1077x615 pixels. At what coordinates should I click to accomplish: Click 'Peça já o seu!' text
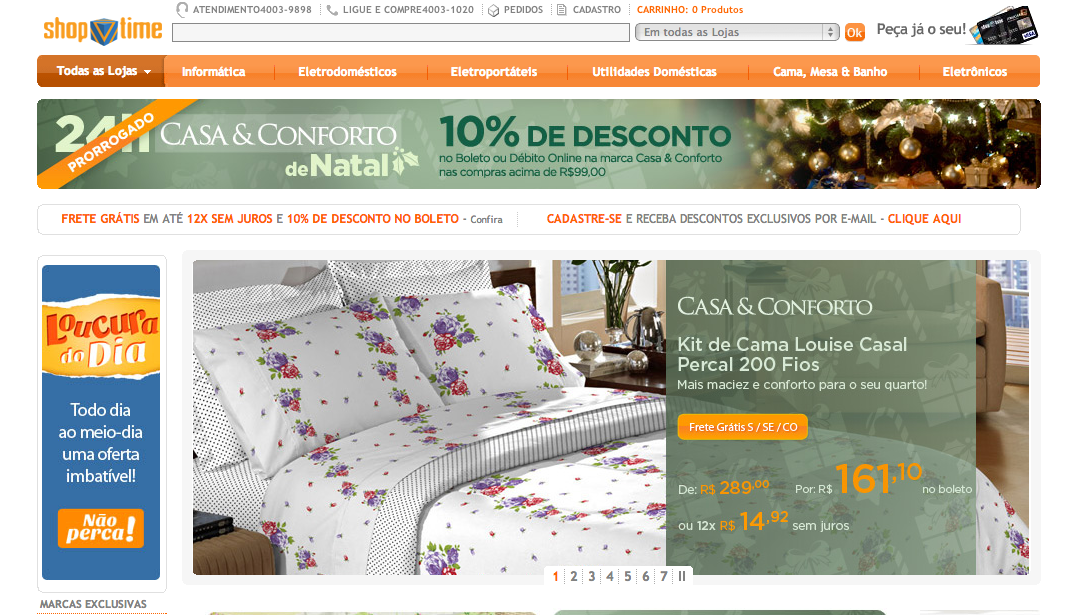[921, 30]
